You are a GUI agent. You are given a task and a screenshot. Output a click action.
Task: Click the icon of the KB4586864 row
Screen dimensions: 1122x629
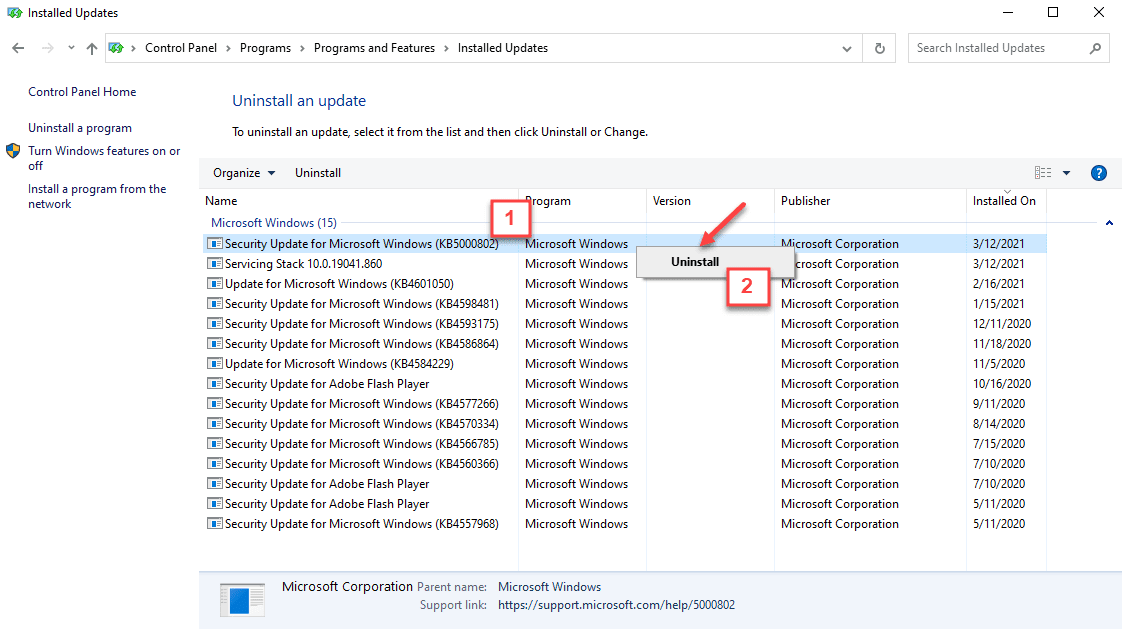click(215, 343)
